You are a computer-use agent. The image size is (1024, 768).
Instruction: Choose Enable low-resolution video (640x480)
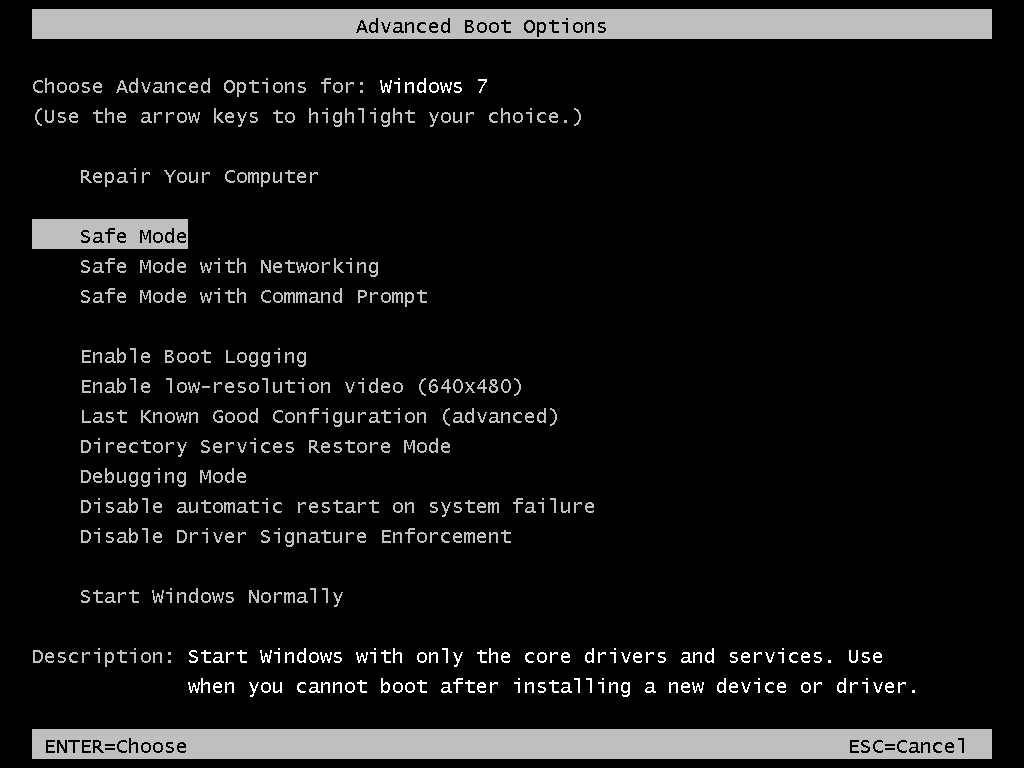point(301,387)
